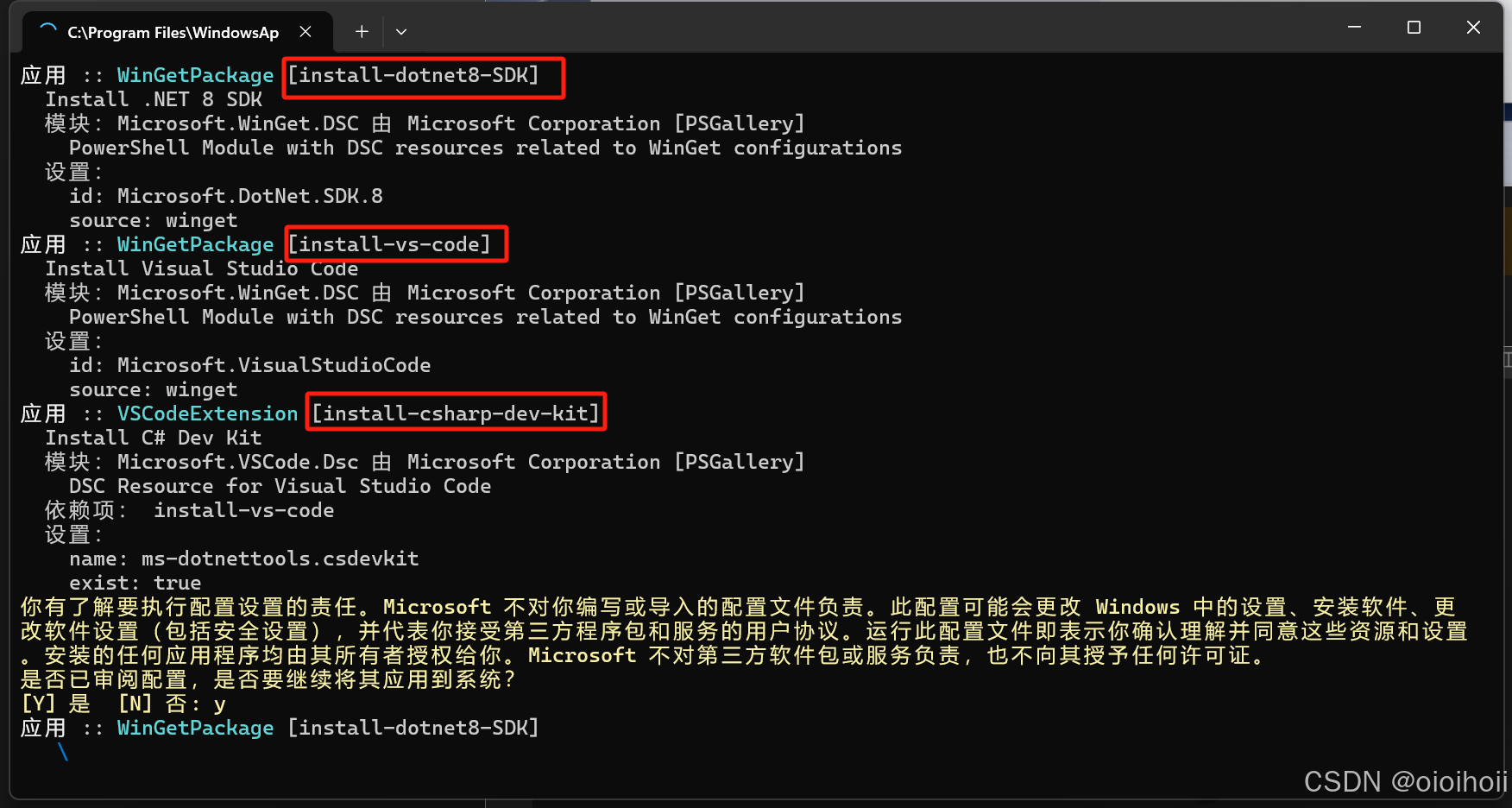The height and width of the screenshot is (808, 1512).
Task: Place cursor at the blinking command prompt
Action: coord(63,753)
